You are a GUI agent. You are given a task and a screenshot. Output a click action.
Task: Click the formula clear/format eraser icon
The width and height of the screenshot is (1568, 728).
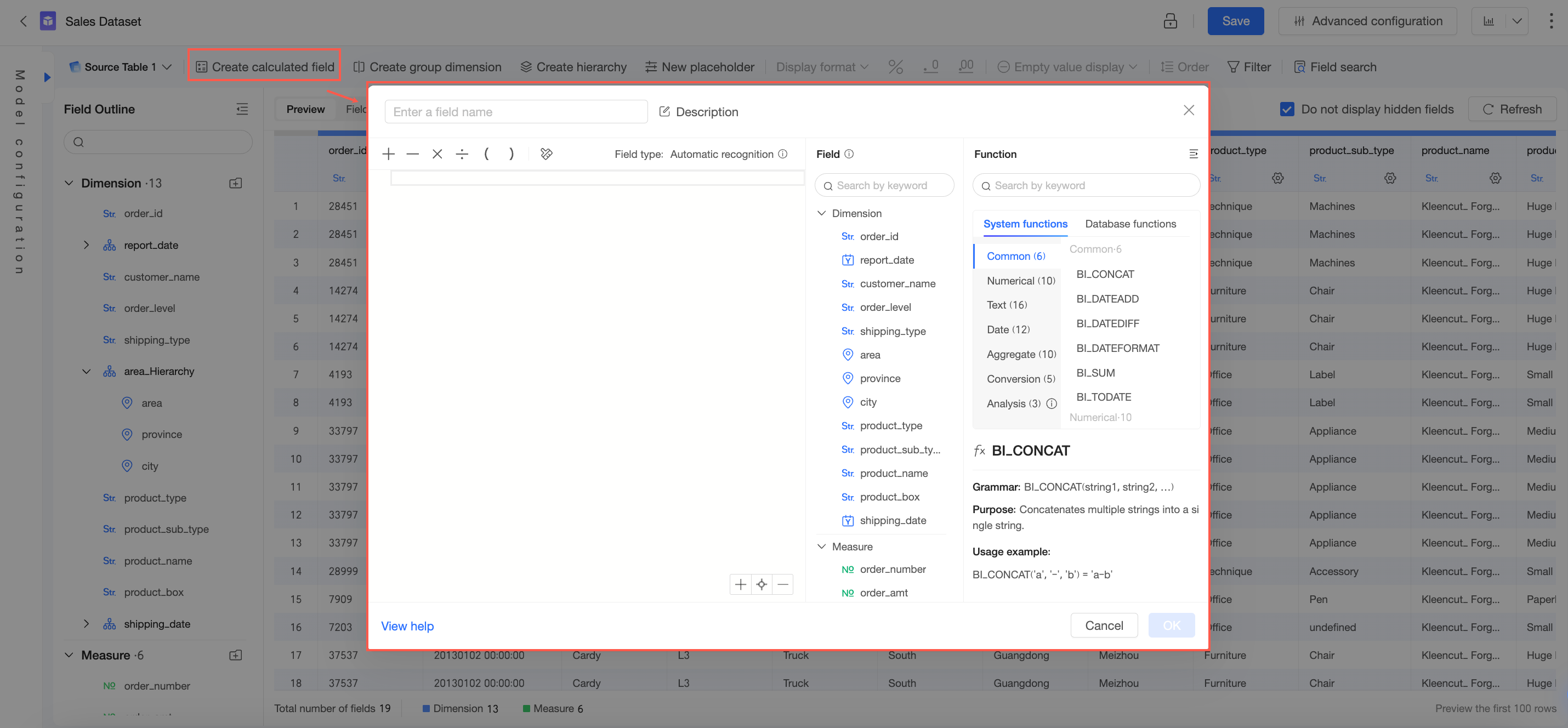546,154
